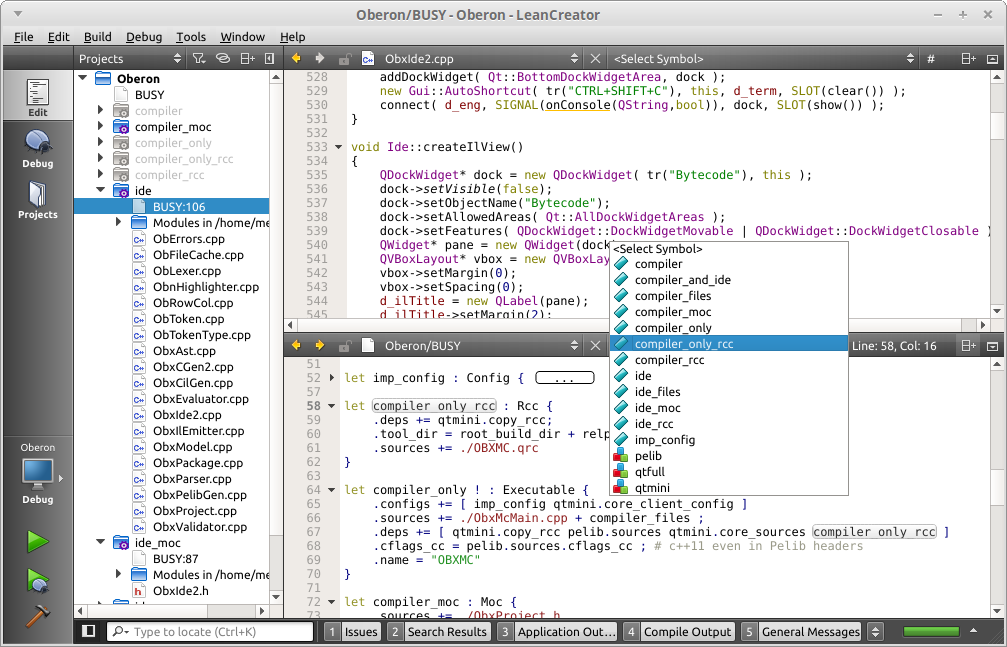
Task: Click the Type to locate input field
Action: click(210, 631)
